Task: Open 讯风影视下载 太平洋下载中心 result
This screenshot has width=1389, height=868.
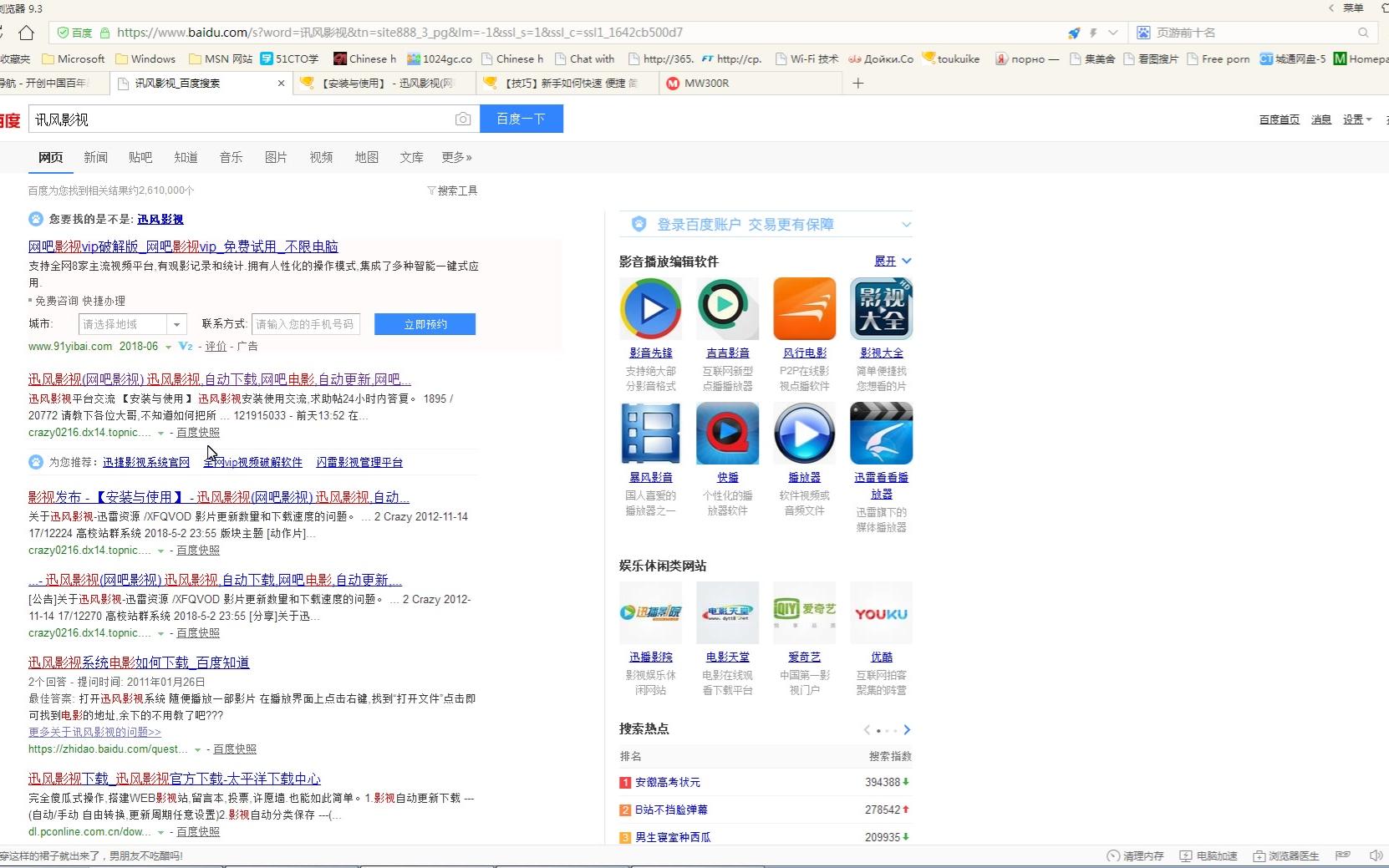Action: pyautogui.click(x=175, y=779)
